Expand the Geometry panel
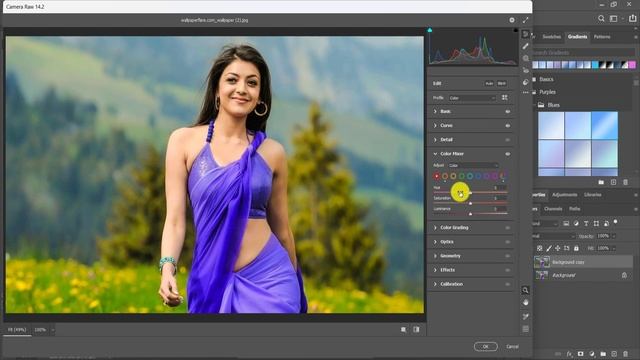 pyautogui.click(x=435, y=256)
